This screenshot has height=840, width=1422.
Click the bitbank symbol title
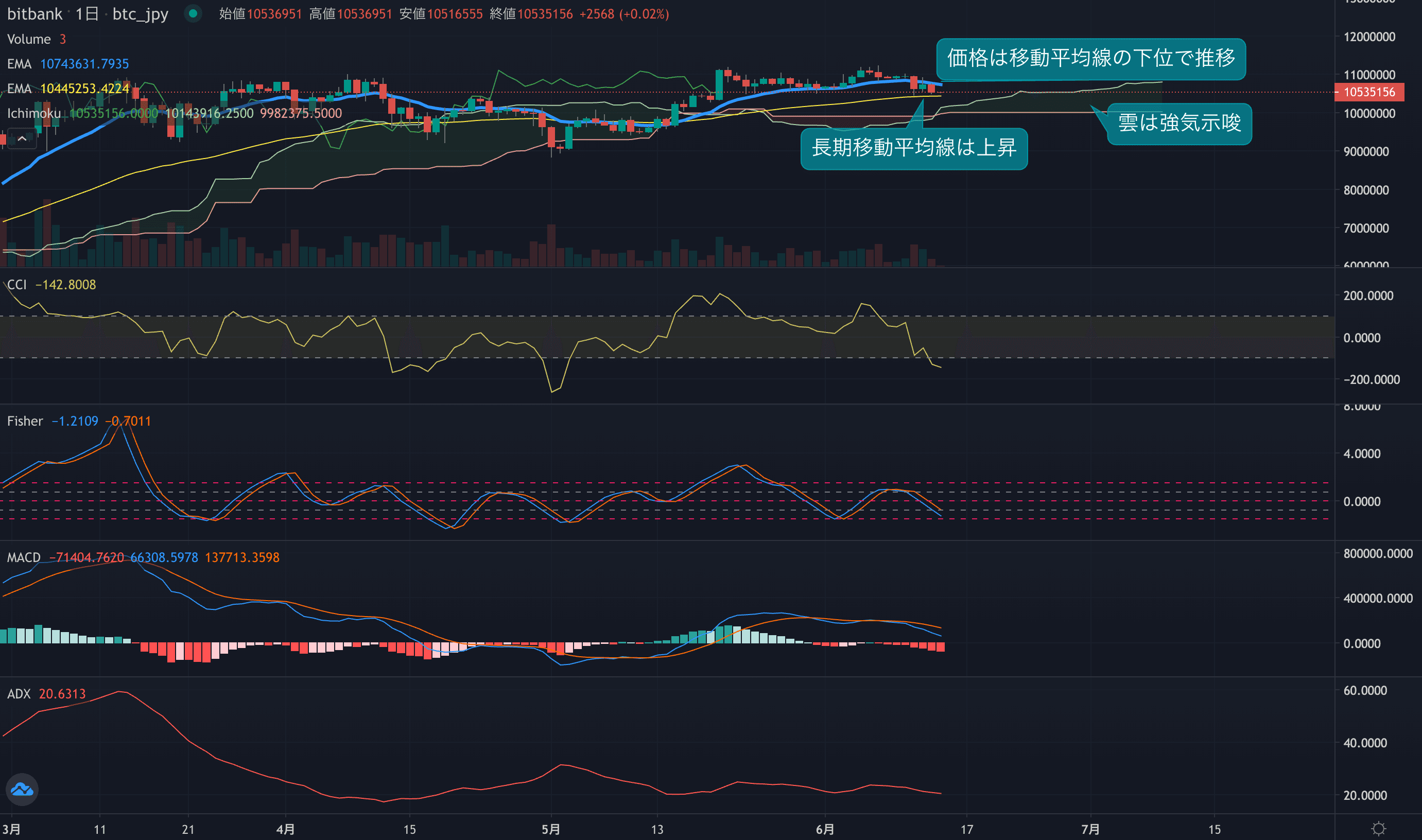[x=34, y=13]
